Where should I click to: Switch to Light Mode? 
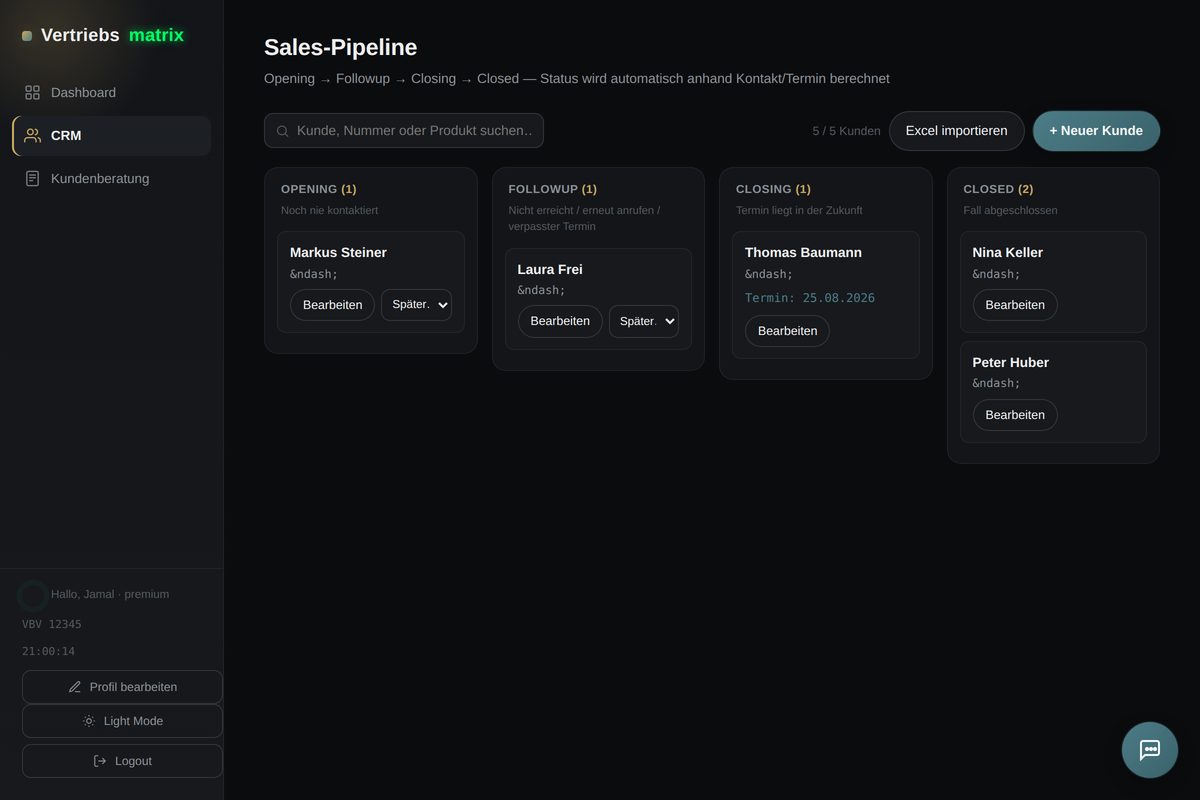coord(122,721)
